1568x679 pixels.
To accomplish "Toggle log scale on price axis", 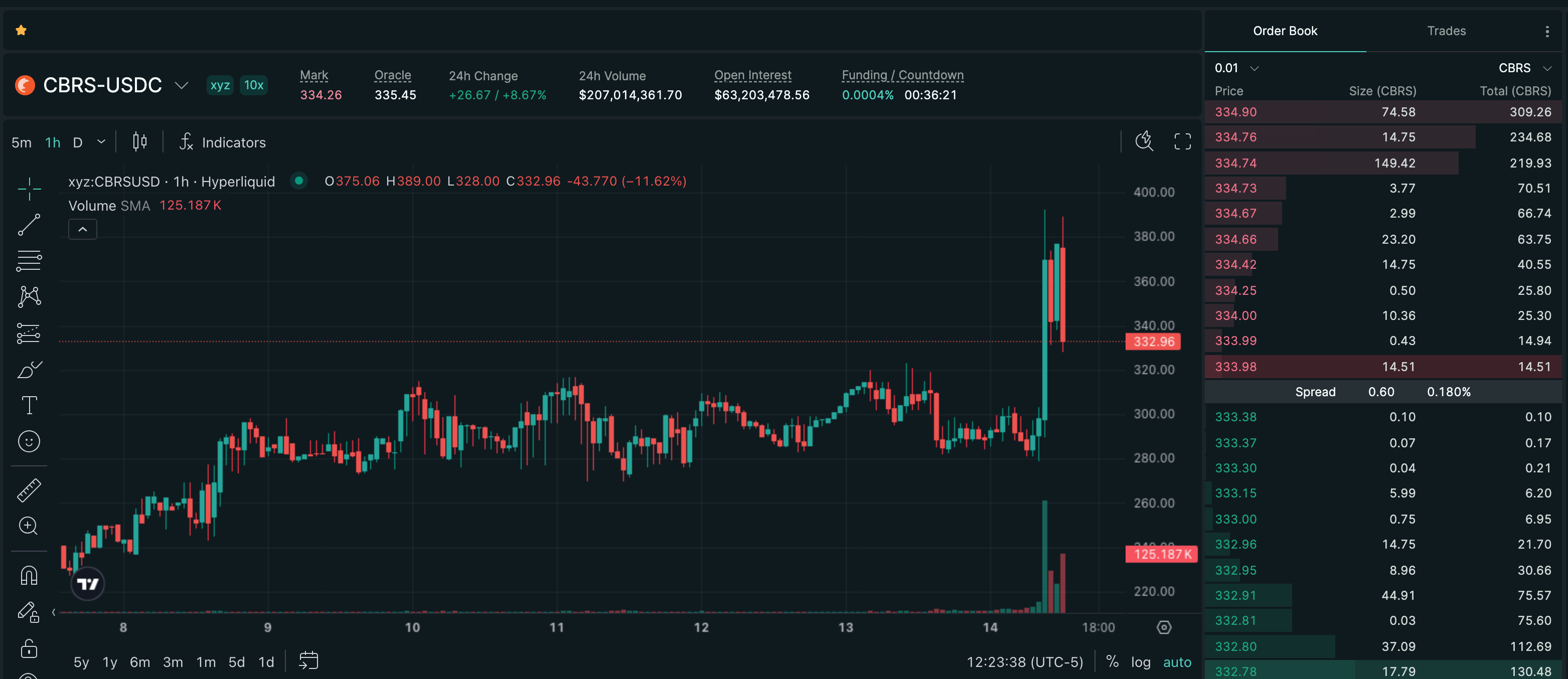I will pyautogui.click(x=1141, y=662).
